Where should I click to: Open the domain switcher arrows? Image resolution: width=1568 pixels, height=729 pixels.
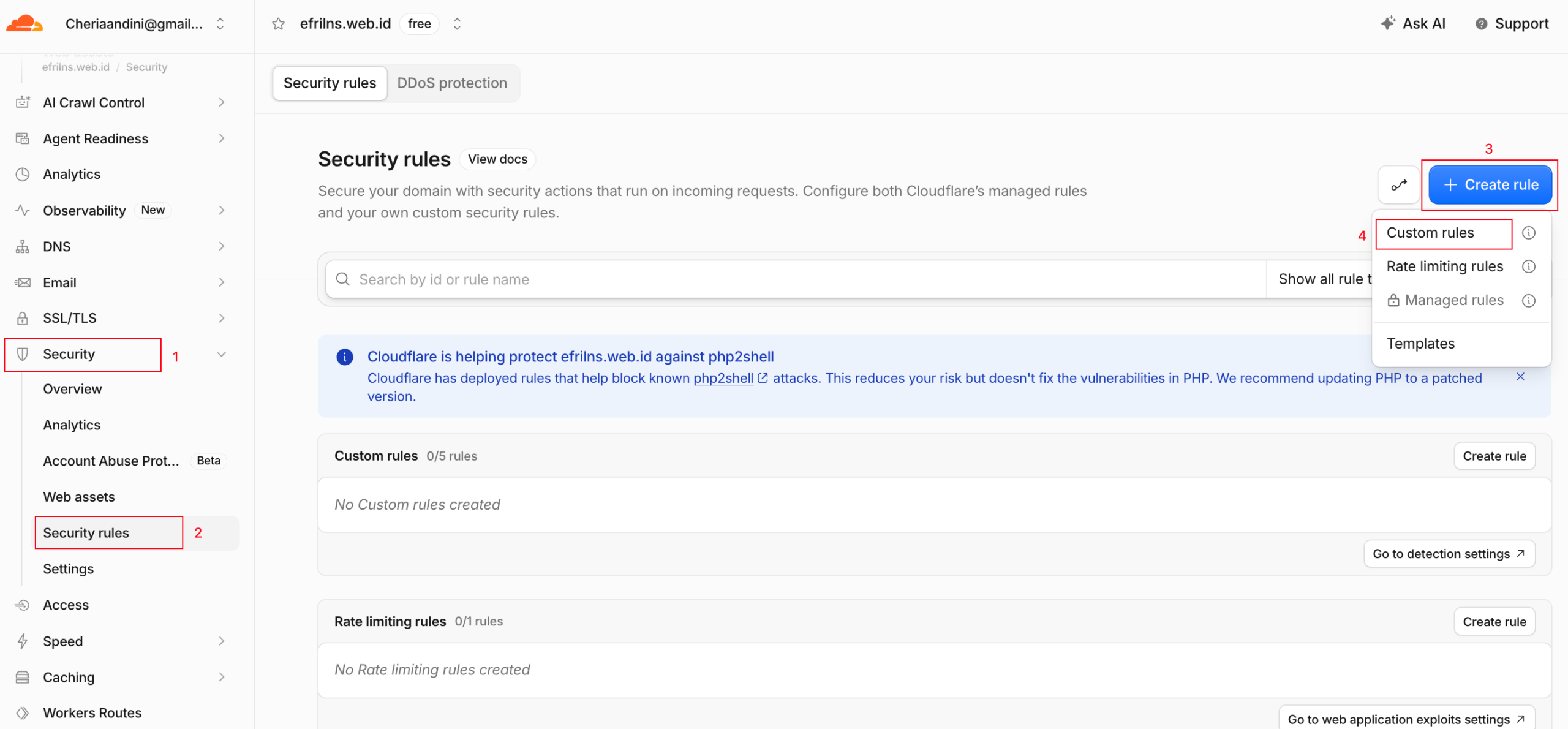[457, 24]
